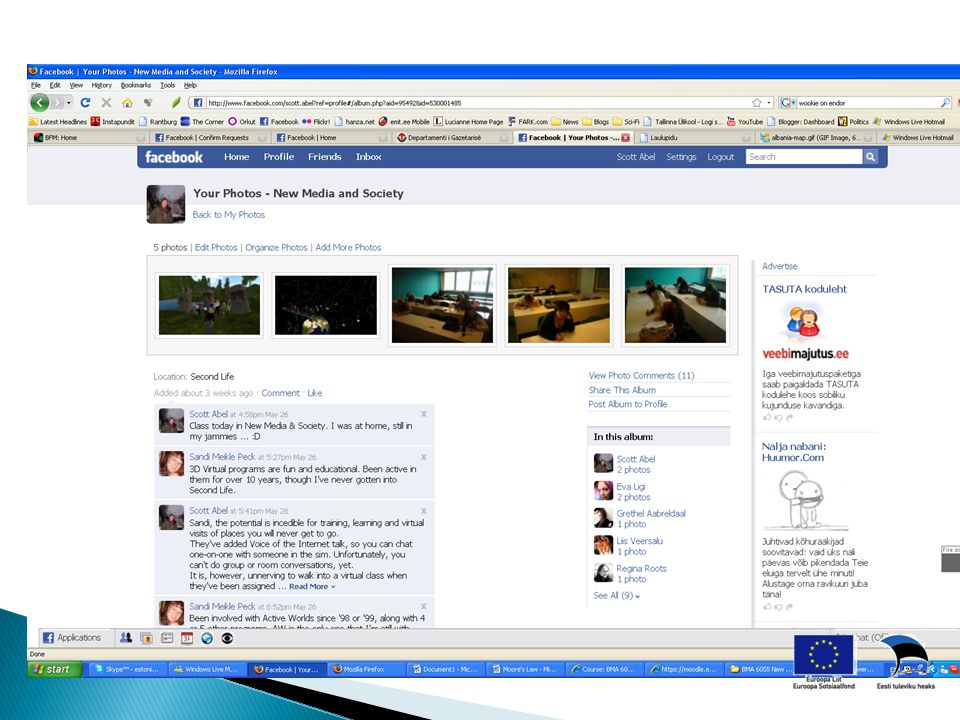Click Post Album to Profile

(628, 404)
